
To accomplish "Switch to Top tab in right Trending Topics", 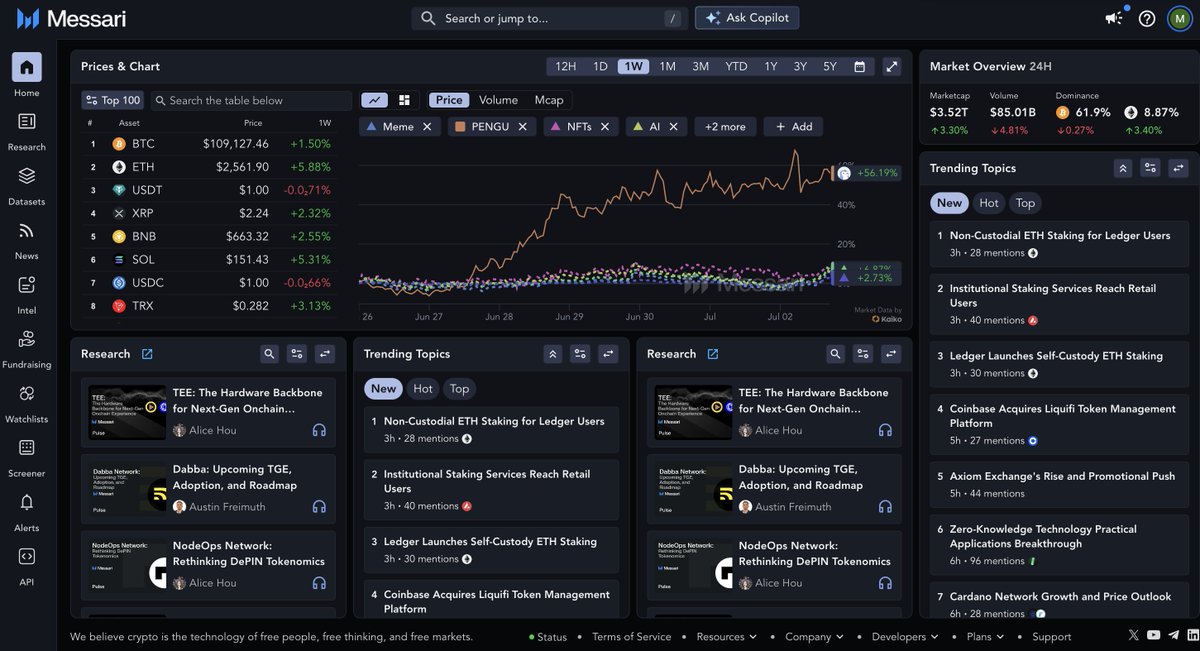I will [x=1025, y=203].
